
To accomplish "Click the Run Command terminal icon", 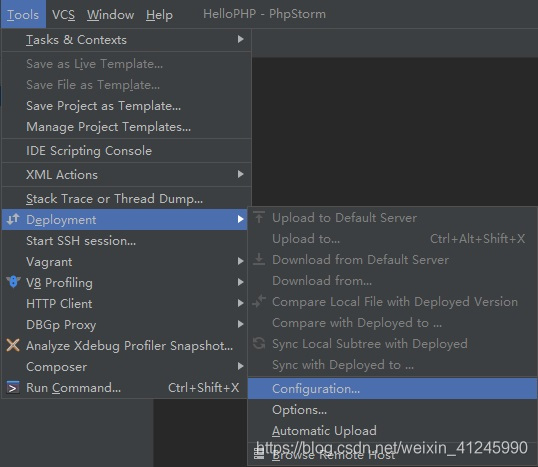I will pyautogui.click(x=13, y=388).
